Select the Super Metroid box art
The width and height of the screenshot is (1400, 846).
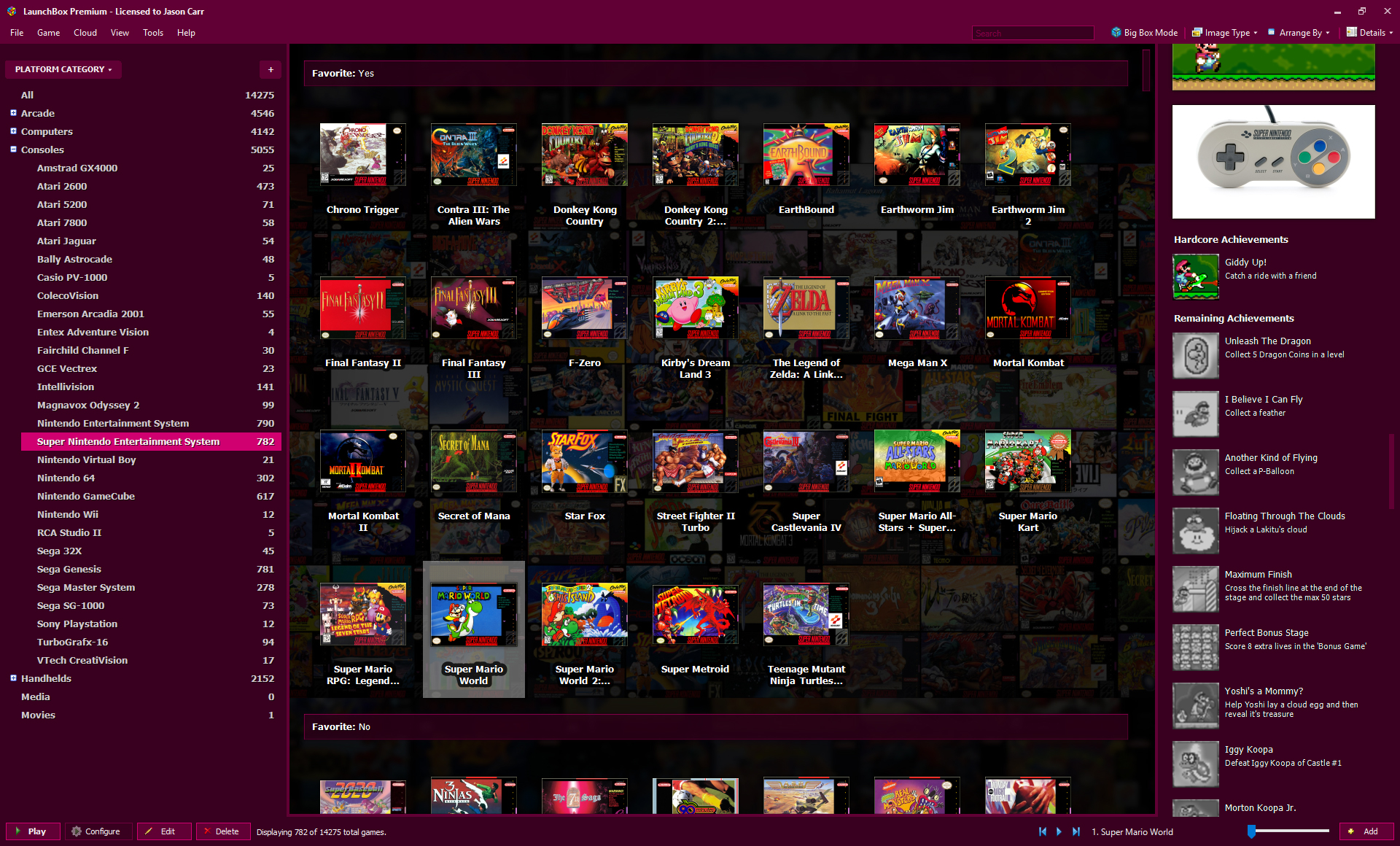[696, 614]
